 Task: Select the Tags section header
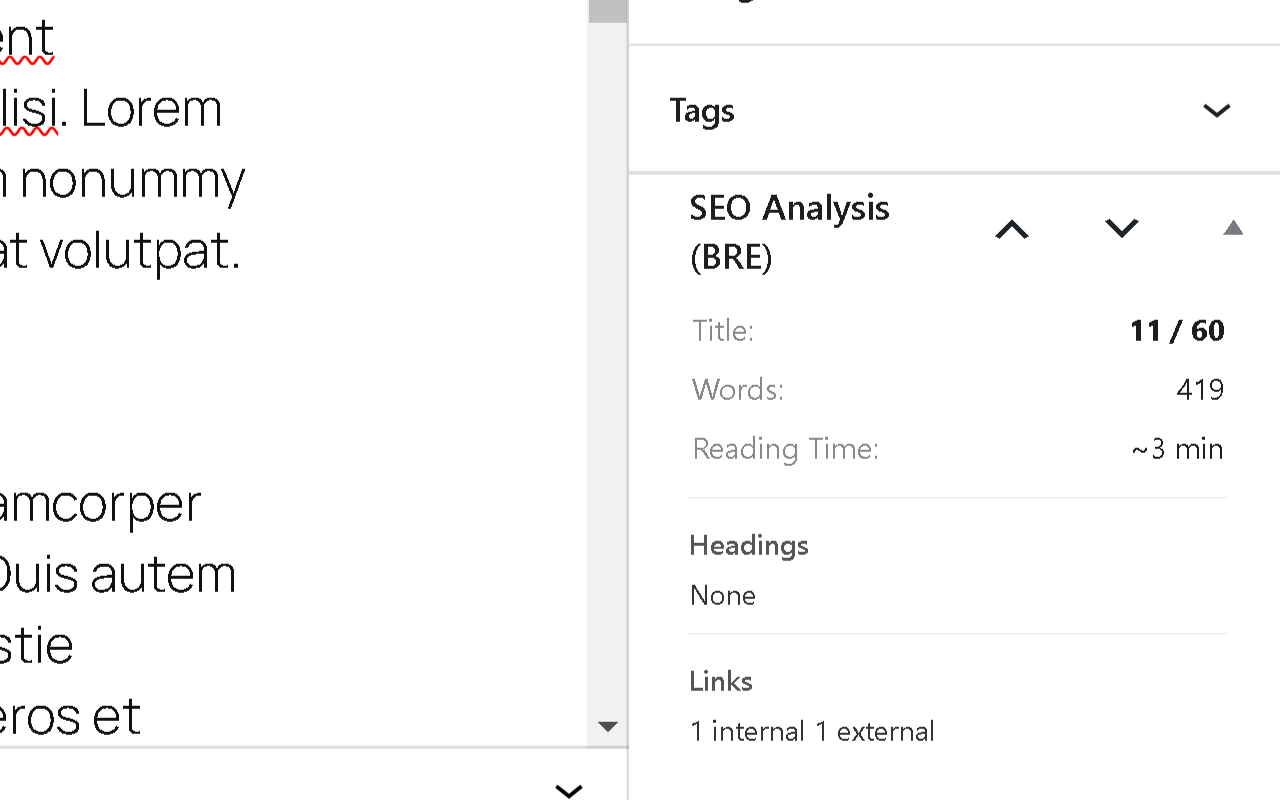[702, 111]
